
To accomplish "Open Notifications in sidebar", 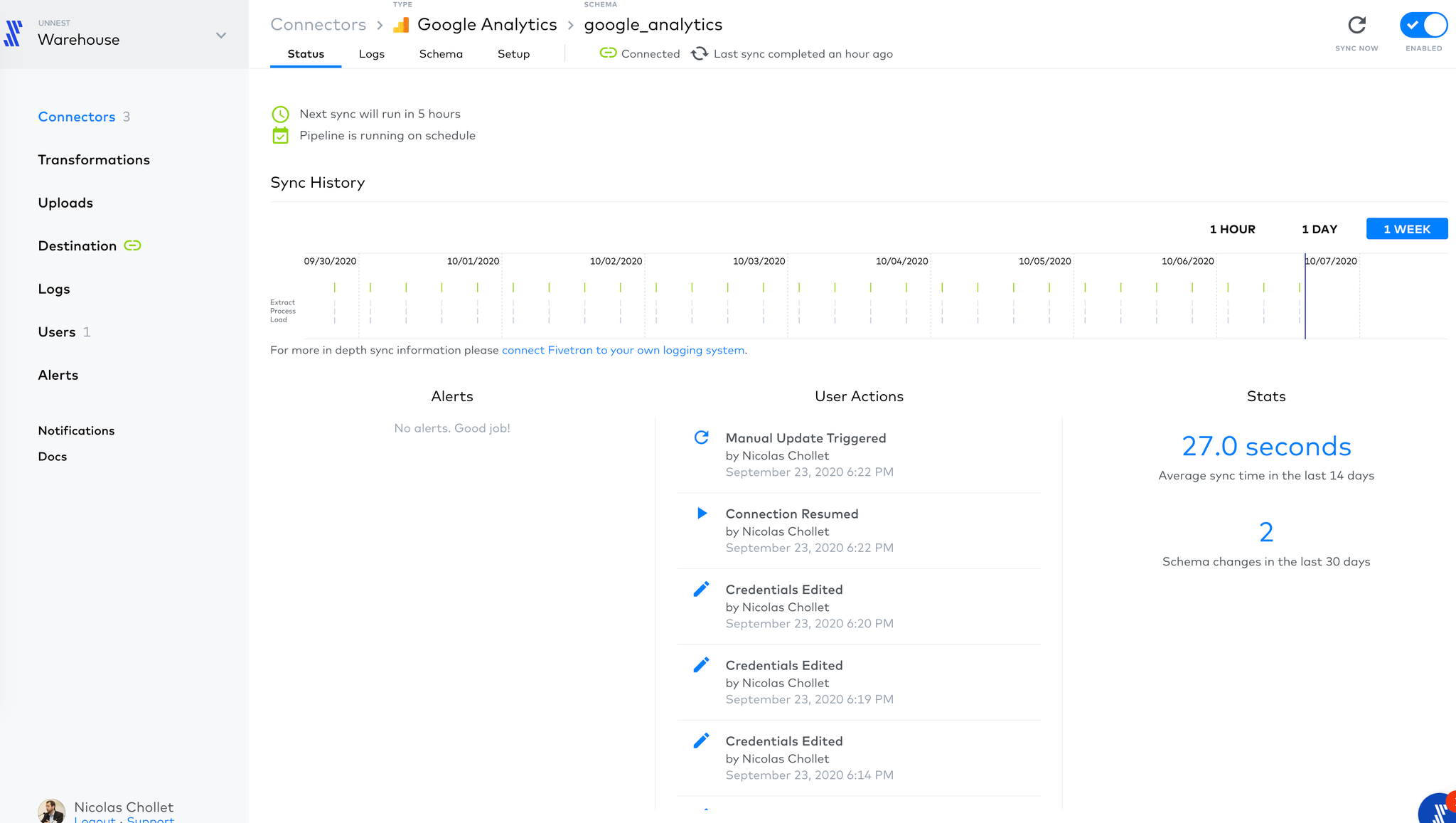I will (76, 431).
